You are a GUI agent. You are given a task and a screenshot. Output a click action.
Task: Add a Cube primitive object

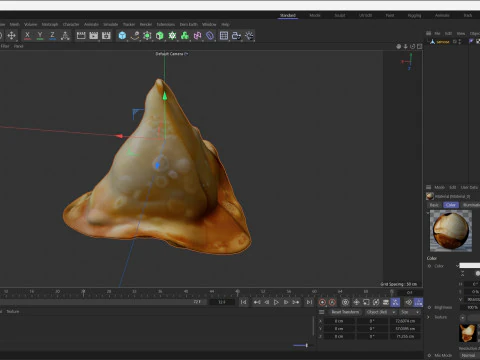(x=122, y=36)
